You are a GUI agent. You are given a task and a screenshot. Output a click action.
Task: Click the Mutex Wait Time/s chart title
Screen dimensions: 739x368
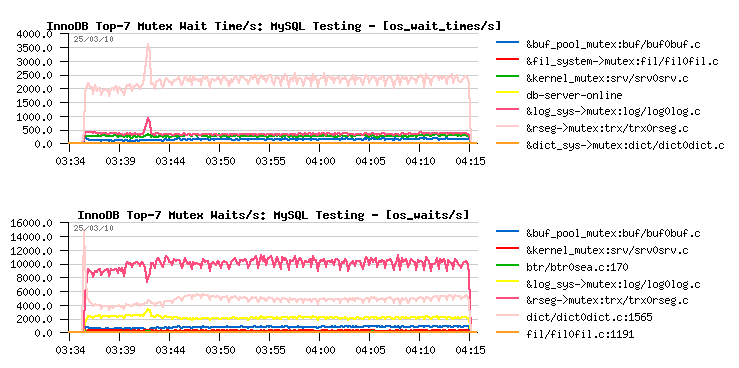273,26
